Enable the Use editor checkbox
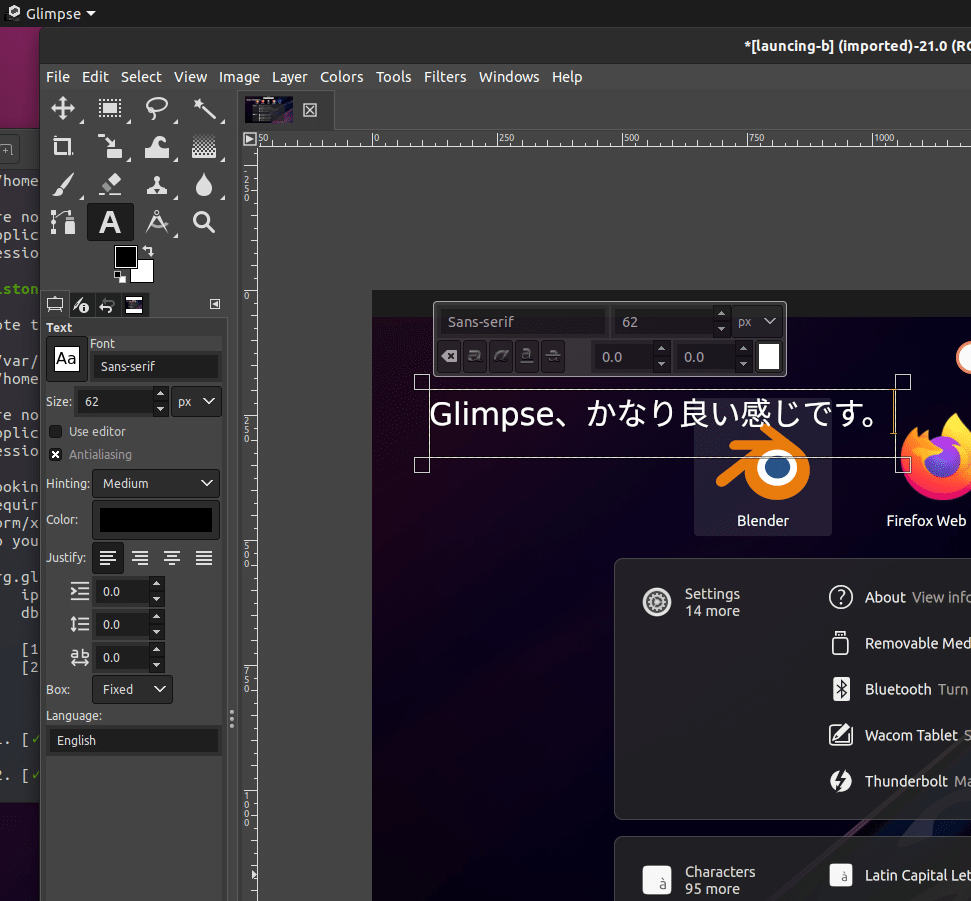The width and height of the screenshot is (971, 901). (57, 431)
